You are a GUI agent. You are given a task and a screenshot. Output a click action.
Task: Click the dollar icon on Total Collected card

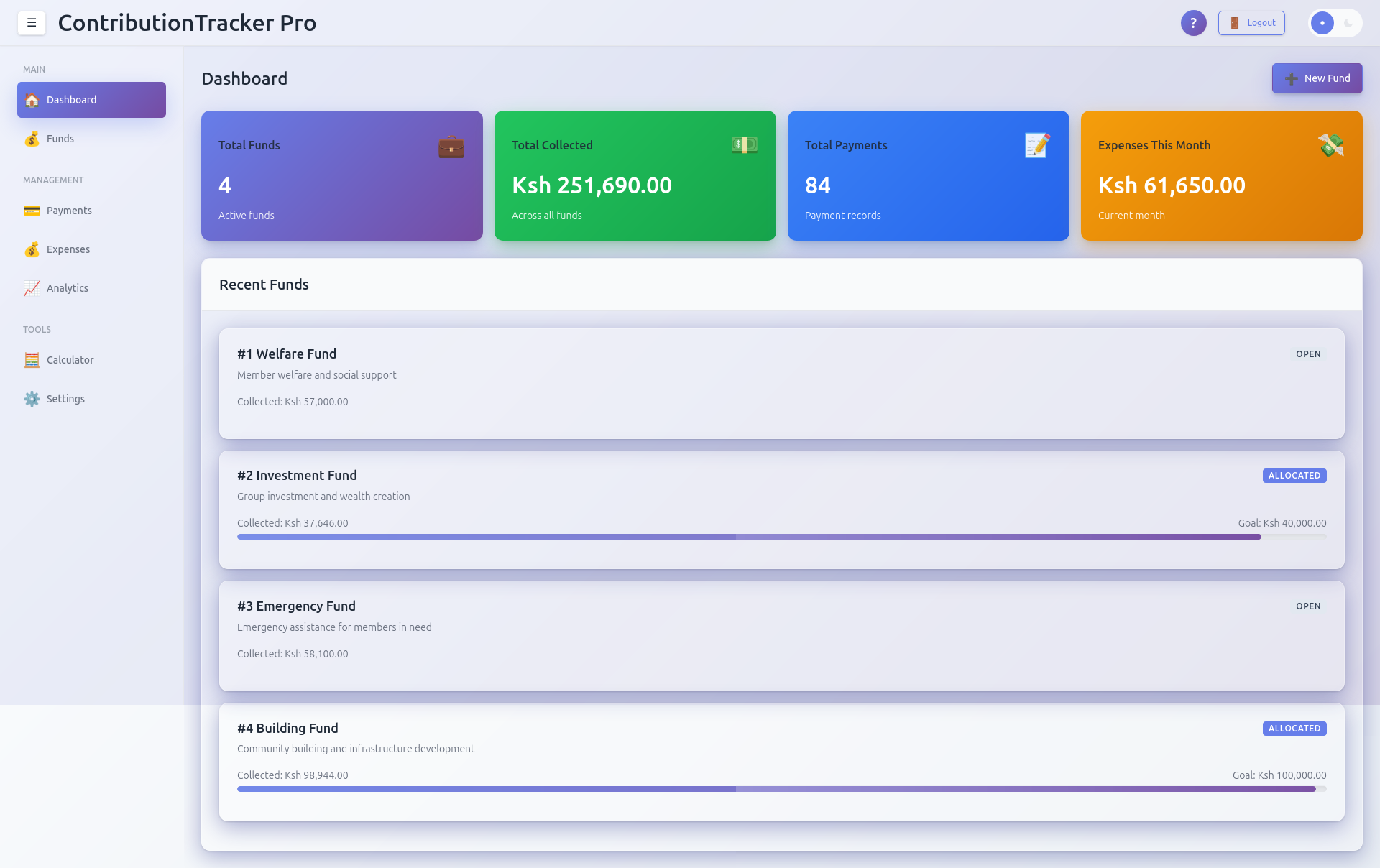743,145
